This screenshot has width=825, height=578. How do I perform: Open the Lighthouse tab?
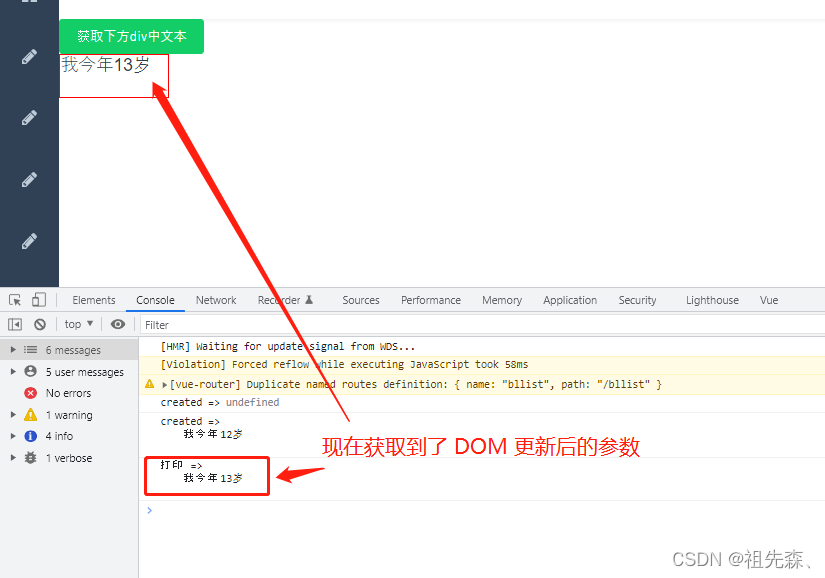(x=712, y=300)
